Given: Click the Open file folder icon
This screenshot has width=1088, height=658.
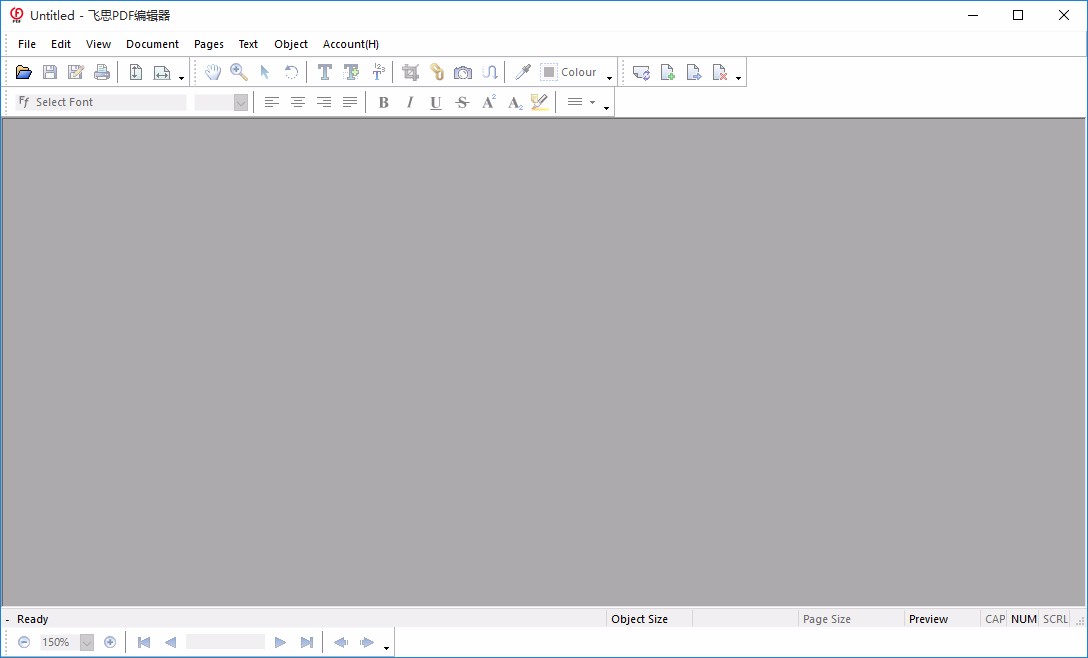Looking at the screenshot, I should [24, 72].
